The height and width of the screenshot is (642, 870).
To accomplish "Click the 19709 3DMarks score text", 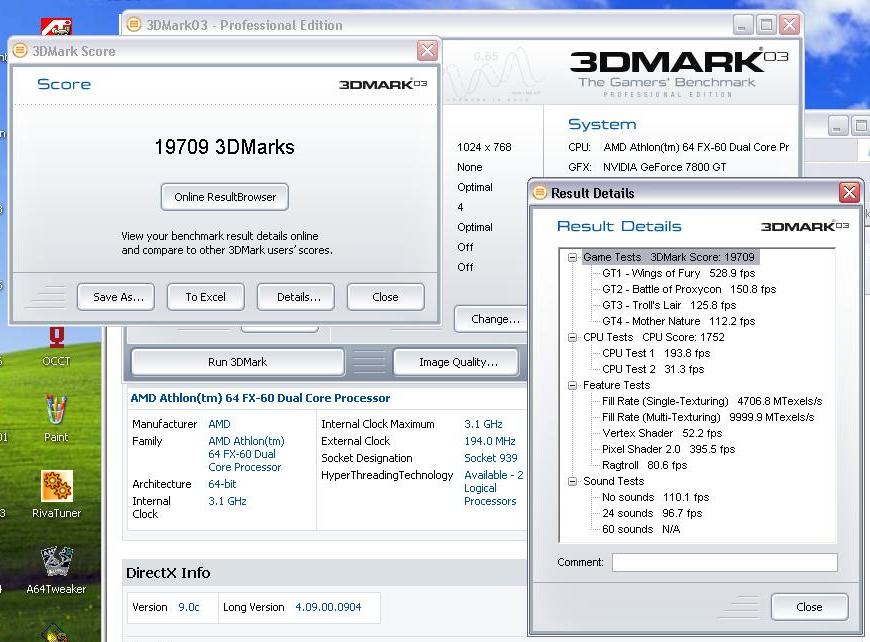I will pos(224,147).
